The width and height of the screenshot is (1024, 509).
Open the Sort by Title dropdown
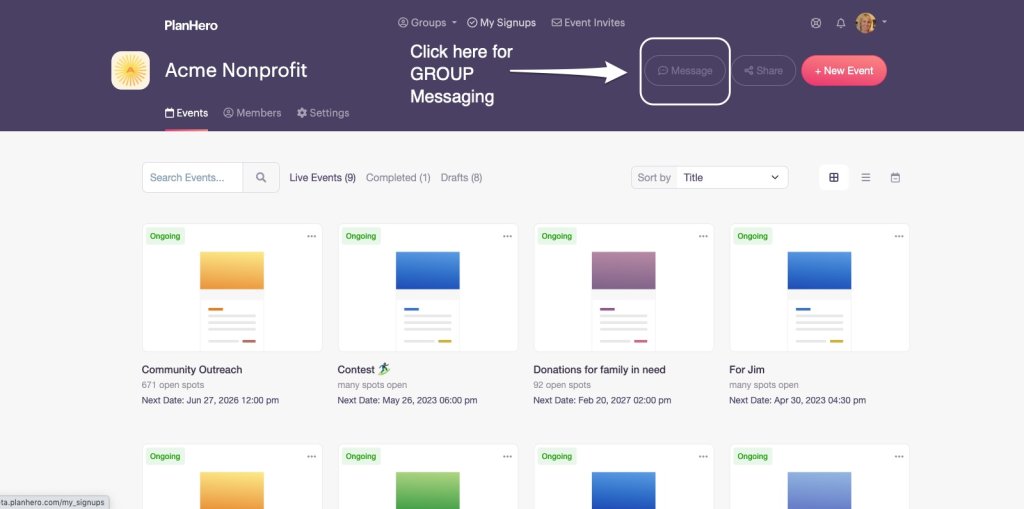[731, 178]
